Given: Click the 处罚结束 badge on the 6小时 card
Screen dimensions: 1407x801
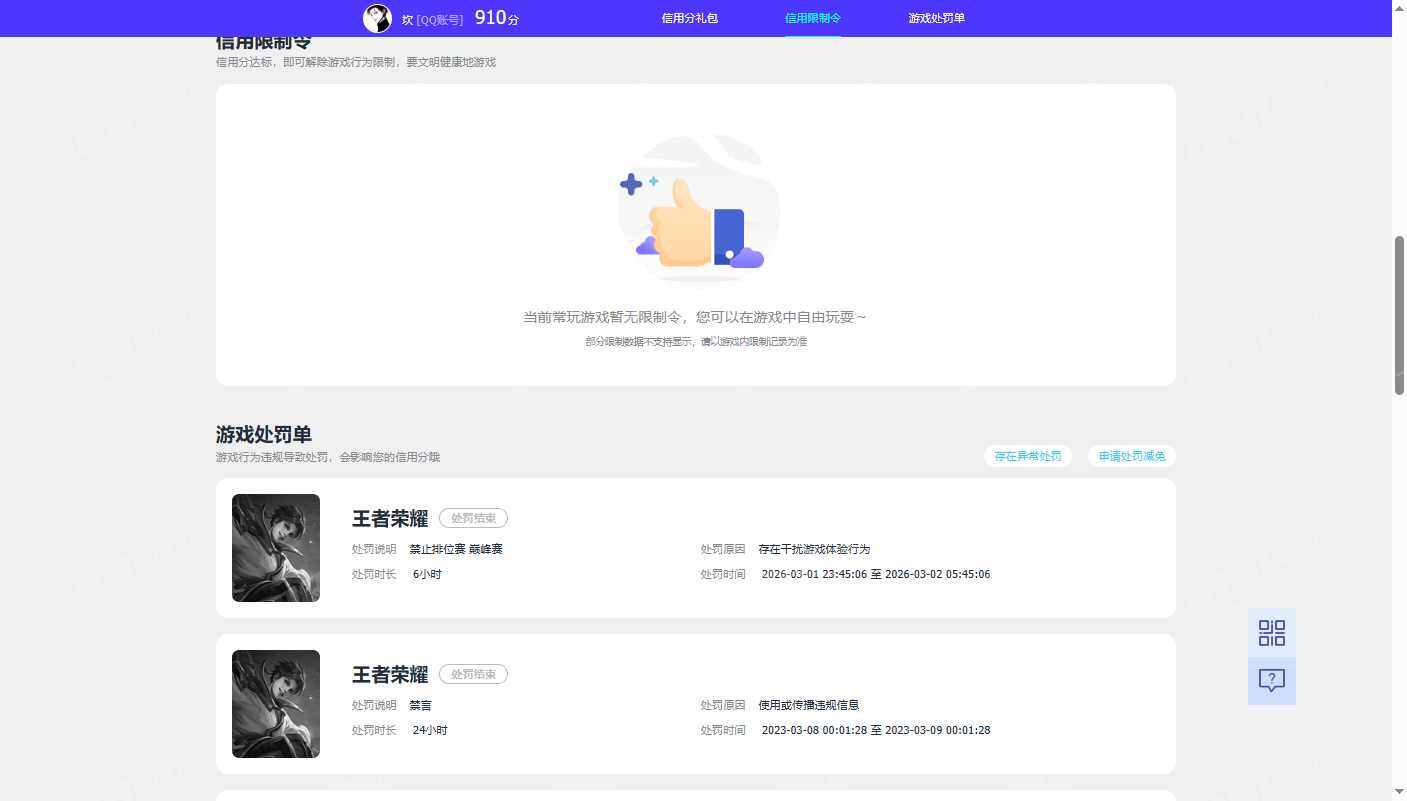Looking at the screenshot, I should coord(473,518).
